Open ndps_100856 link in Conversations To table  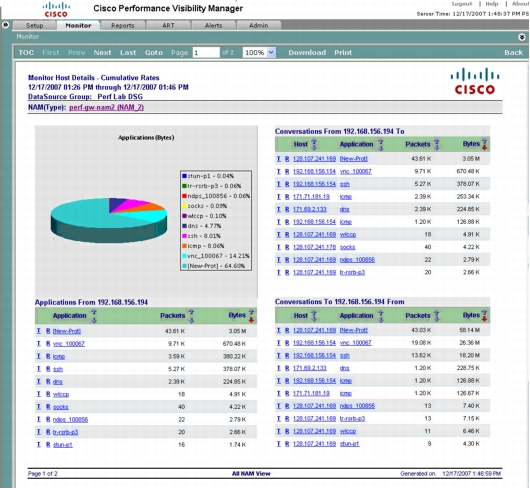point(357,406)
